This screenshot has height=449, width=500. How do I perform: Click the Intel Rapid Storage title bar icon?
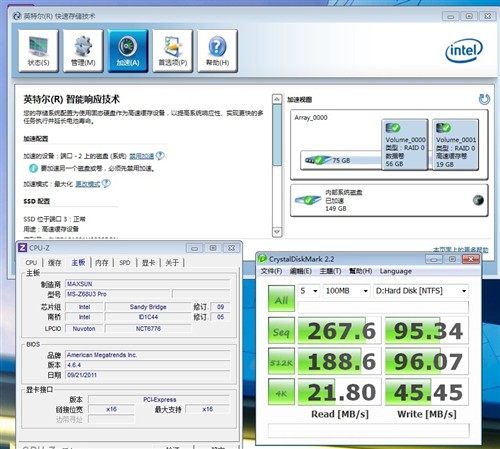pos(17,16)
